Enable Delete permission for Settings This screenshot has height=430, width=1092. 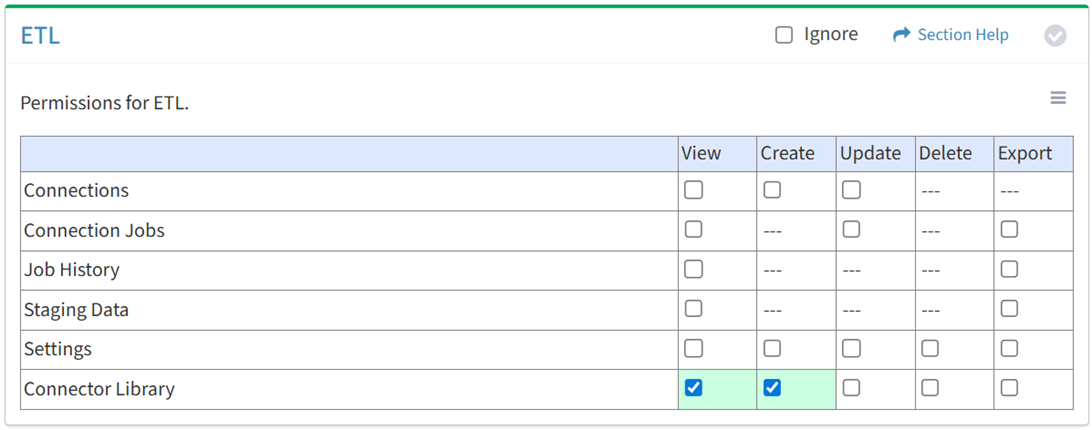pyautogui.click(x=930, y=349)
